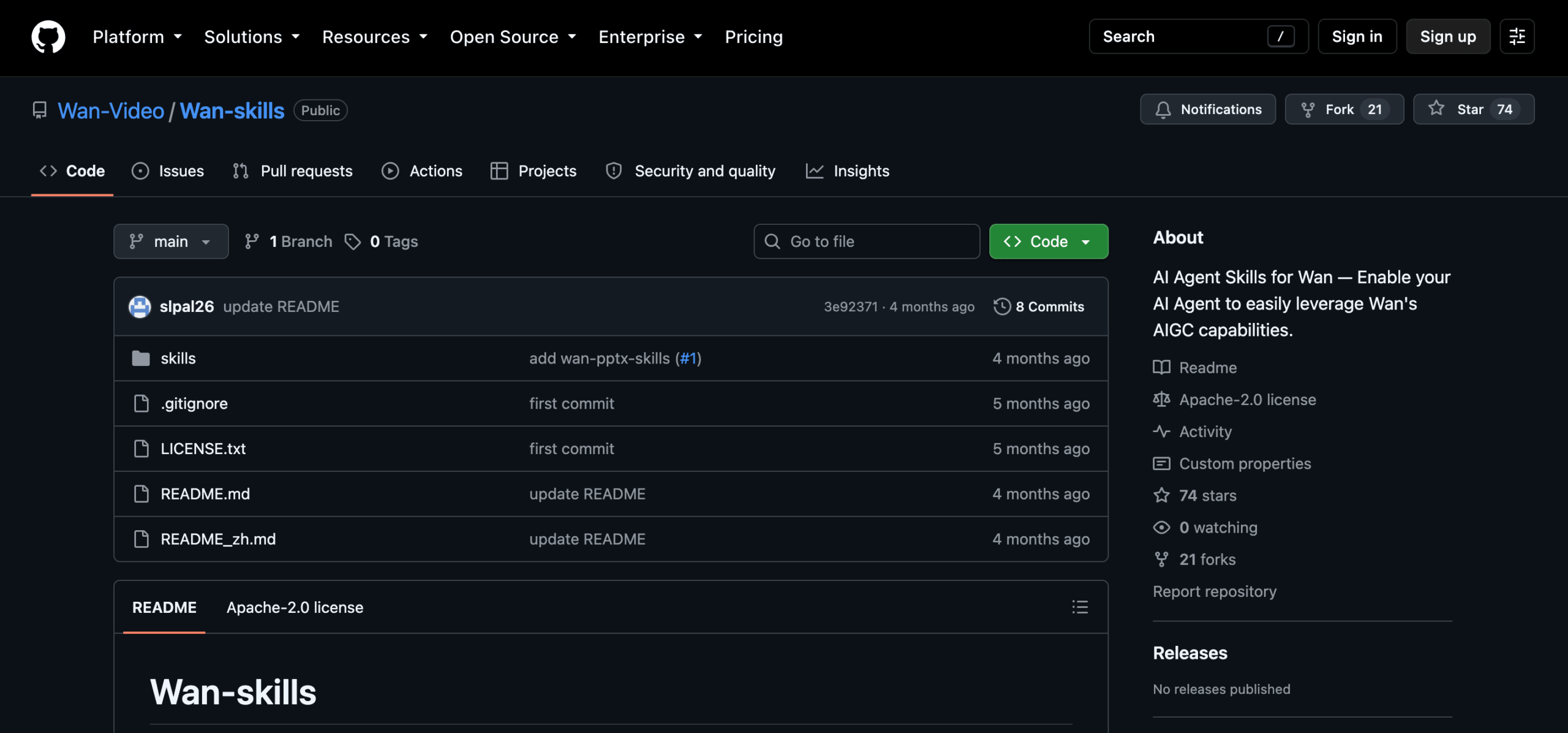Image resolution: width=1568 pixels, height=733 pixels.
Task: Open the Pull requests tab
Action: tap(293, 171)
